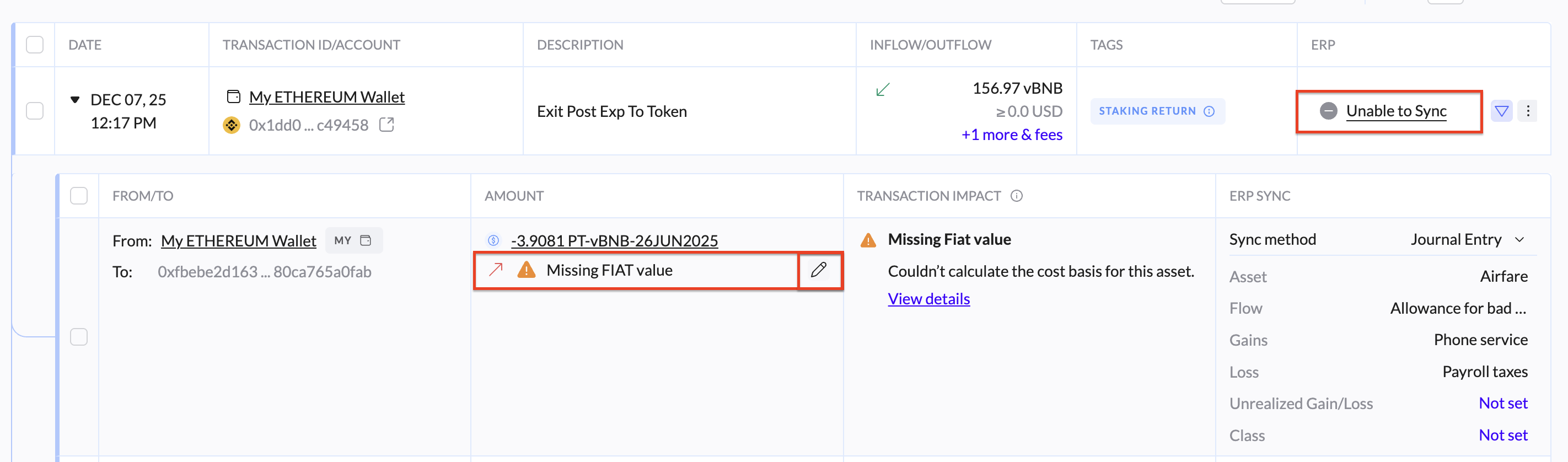Set the Class Not set value
Screen dimensions: 1568x462
(1503, 434)
